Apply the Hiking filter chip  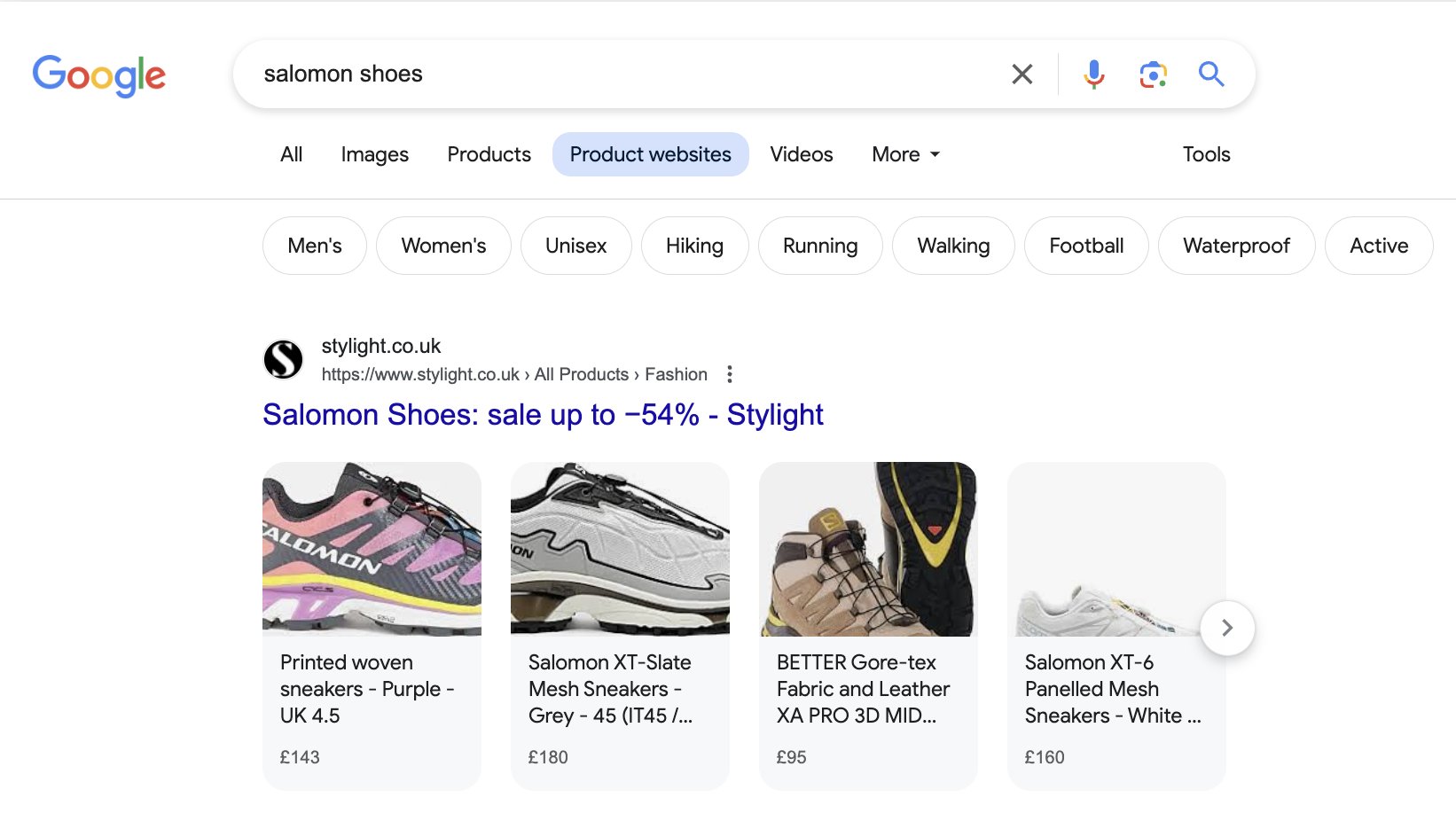click(695, 246)
